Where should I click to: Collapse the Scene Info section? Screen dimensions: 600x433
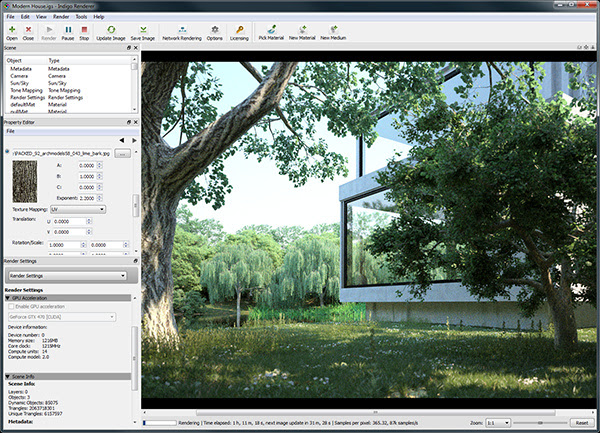pos(7,377)
